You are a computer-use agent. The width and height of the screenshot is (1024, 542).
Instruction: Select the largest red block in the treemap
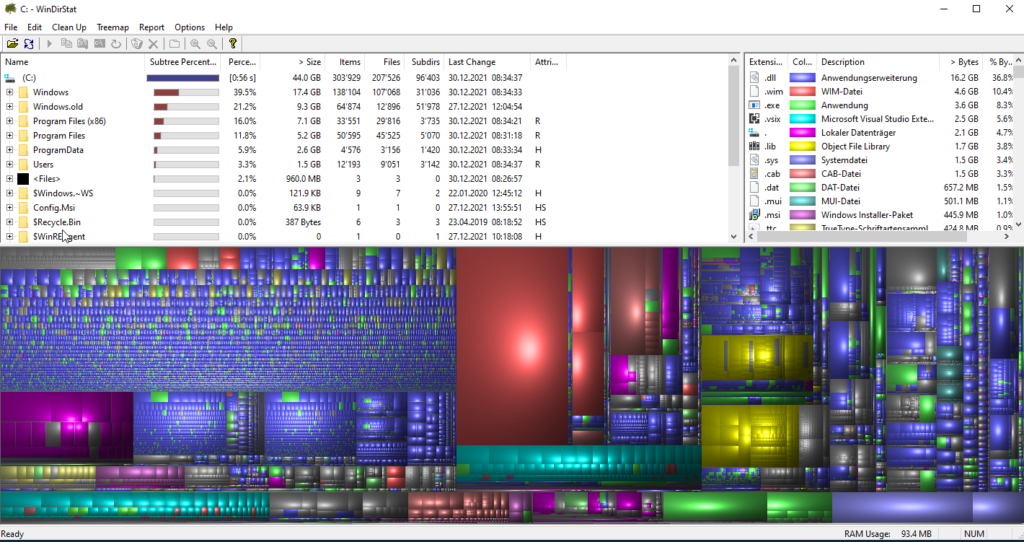pos(513,345)
